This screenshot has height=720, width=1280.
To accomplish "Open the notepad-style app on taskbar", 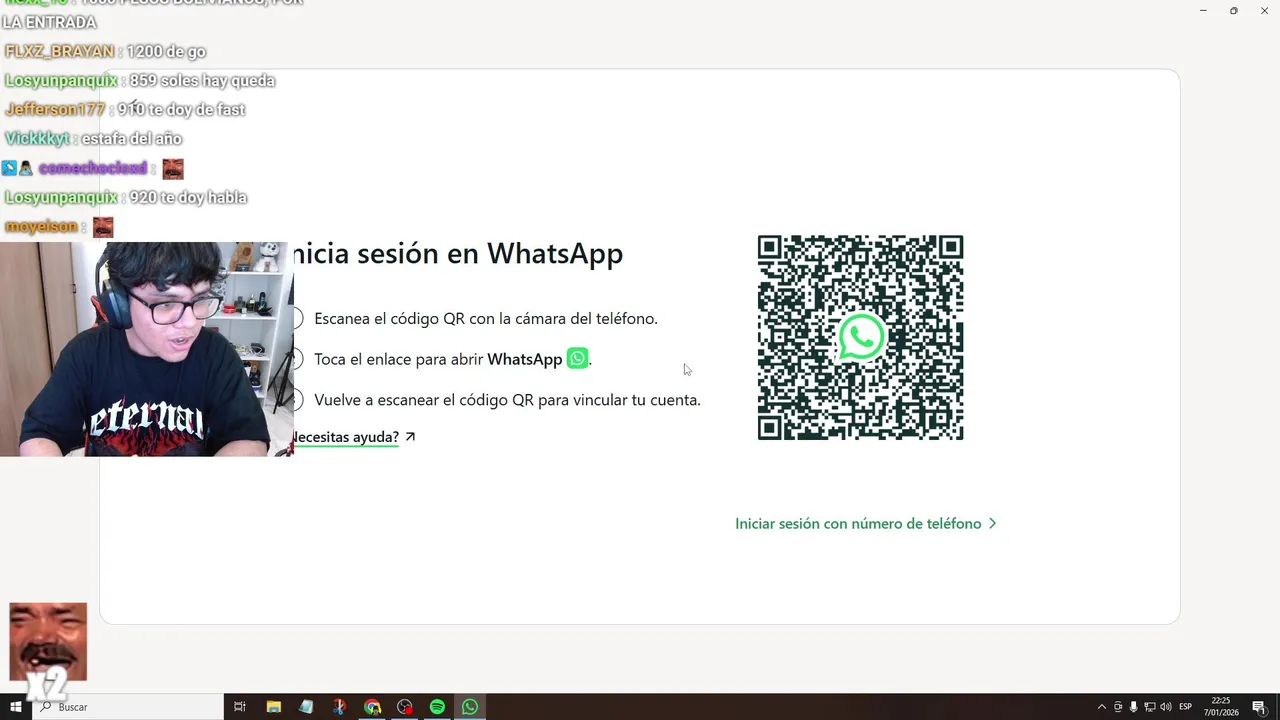I will coord(306,707).
